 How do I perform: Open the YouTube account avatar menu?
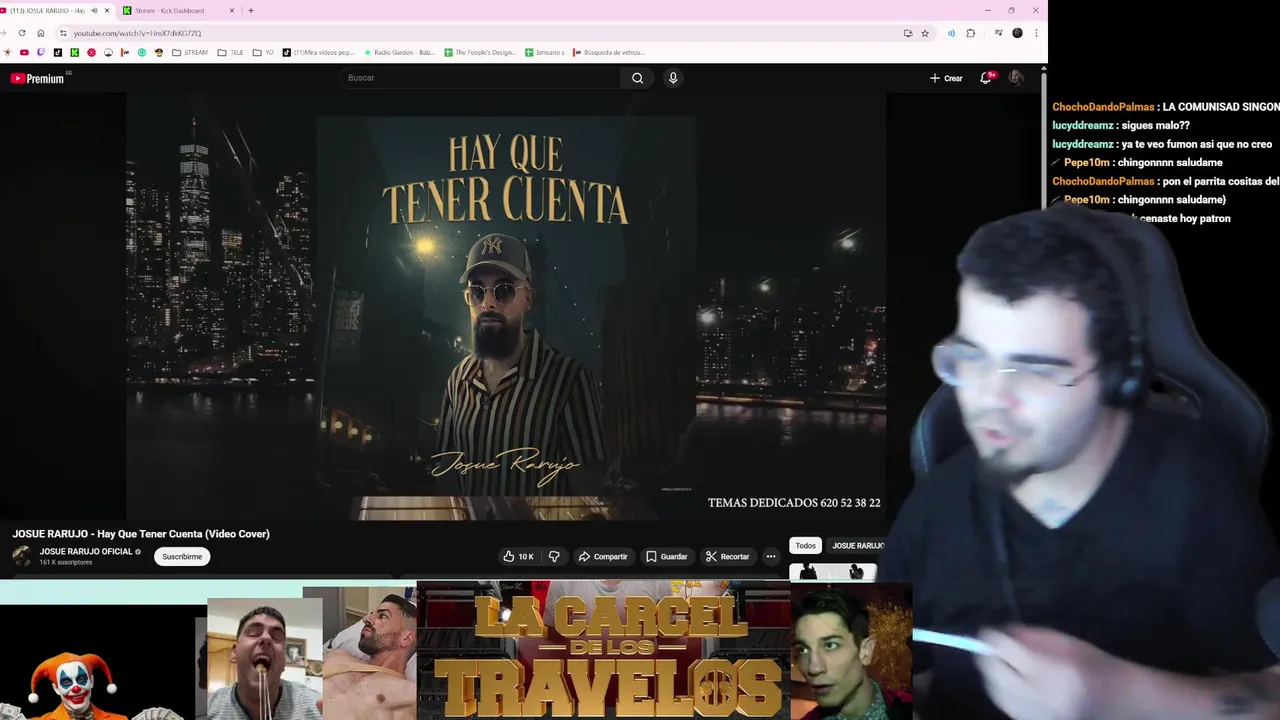[x=1016, y=78]
